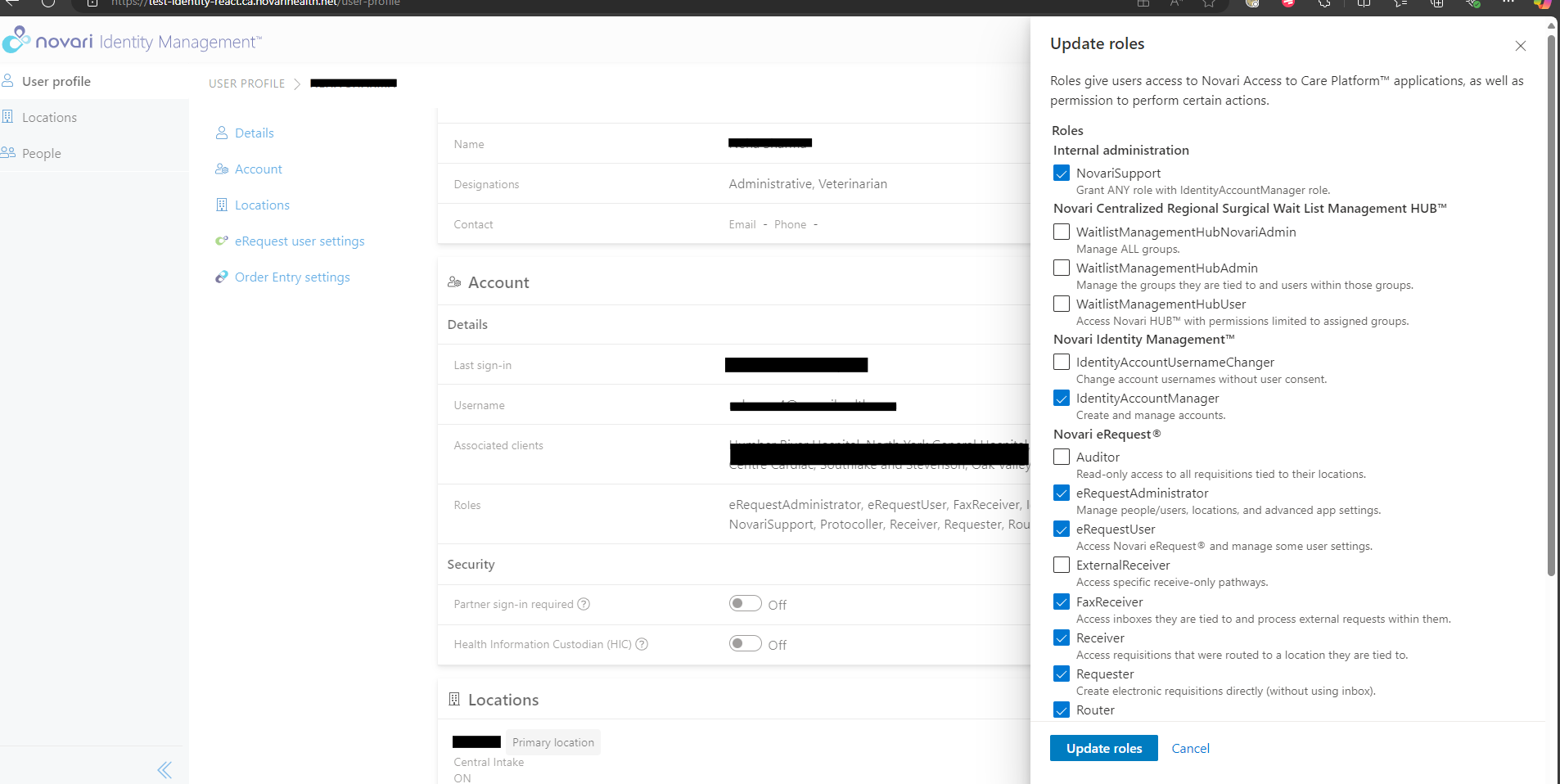
Task: Check the ExternalReceiver checkbox
Action: click(x=1062, y=565)
